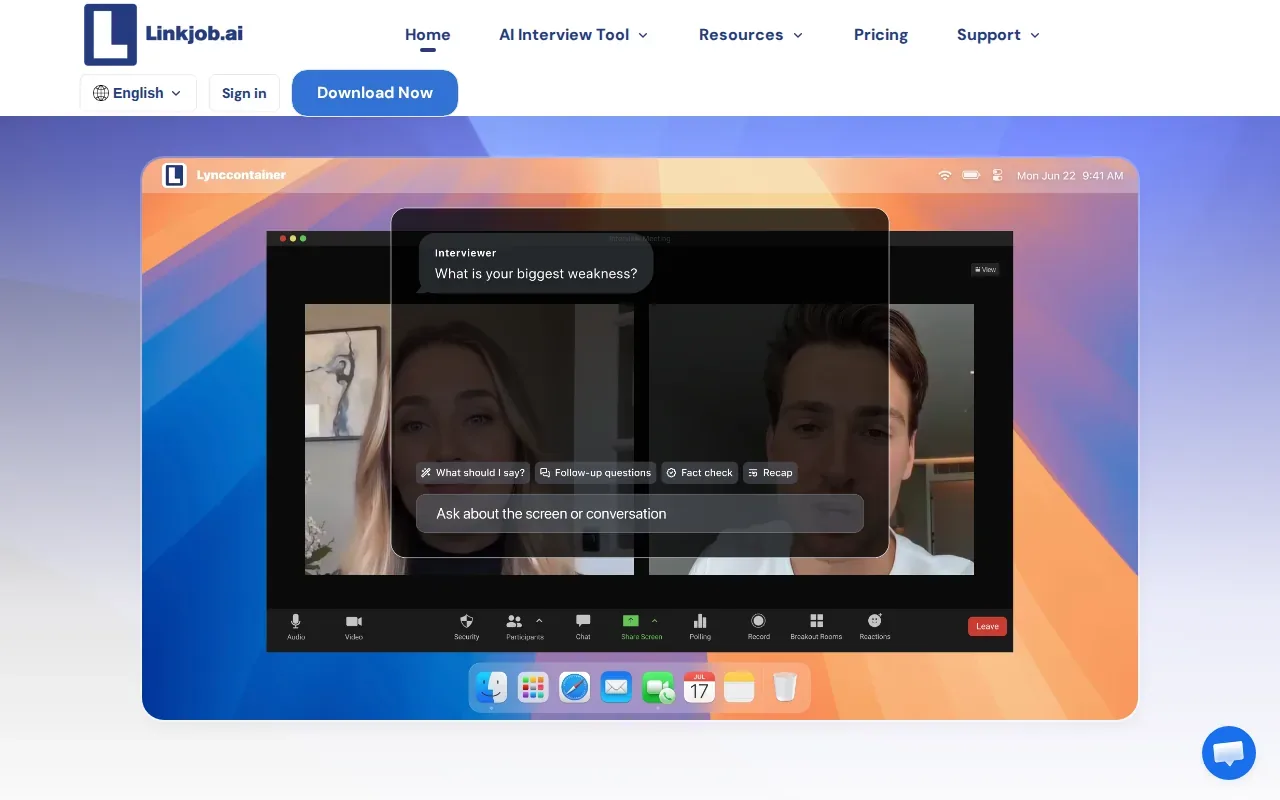
Task: Expand the Resources dropdown
Action: pos(751,35)
